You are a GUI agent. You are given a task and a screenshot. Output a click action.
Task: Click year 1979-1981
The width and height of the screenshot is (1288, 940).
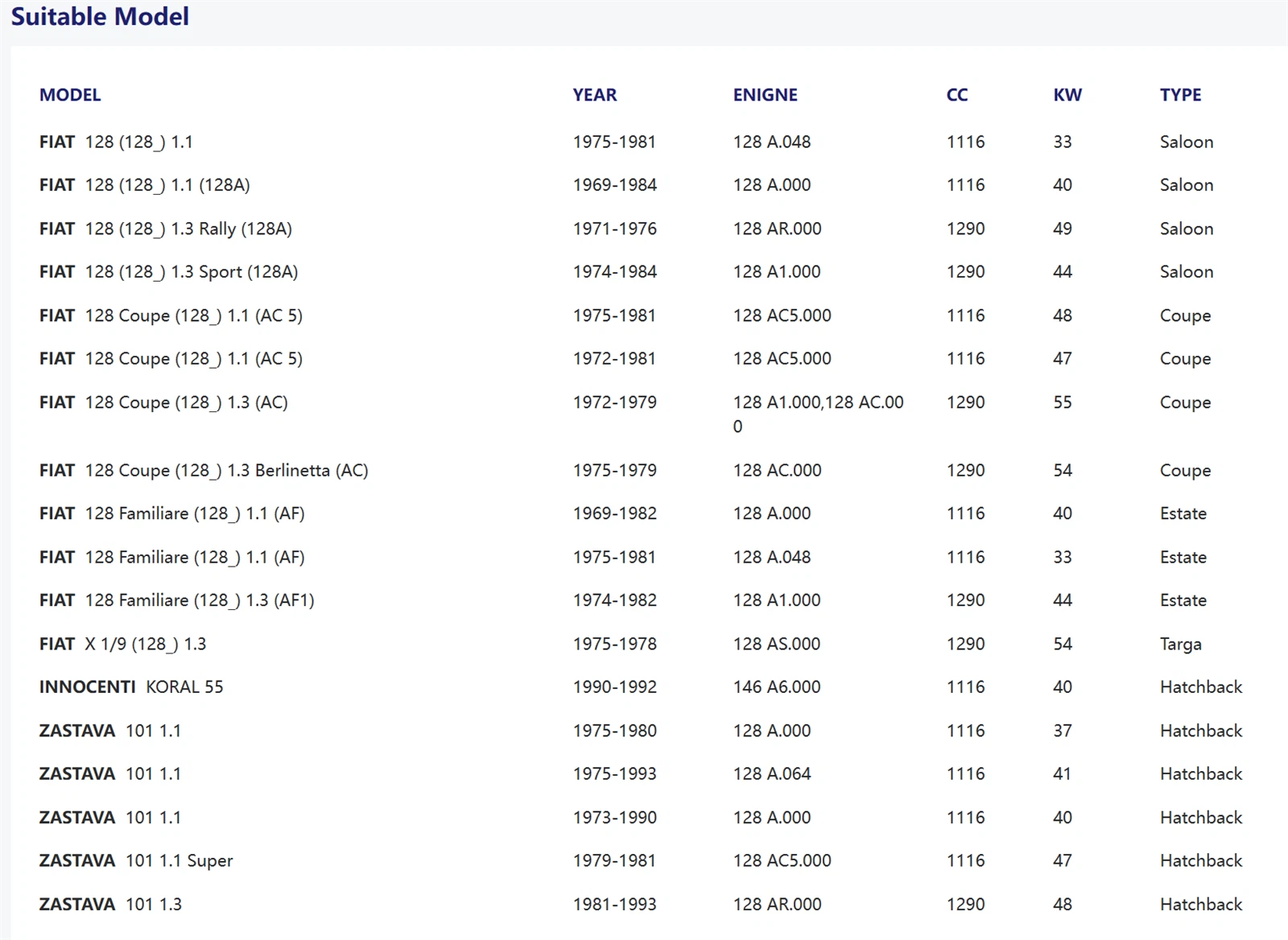click(x=615, y=861)
